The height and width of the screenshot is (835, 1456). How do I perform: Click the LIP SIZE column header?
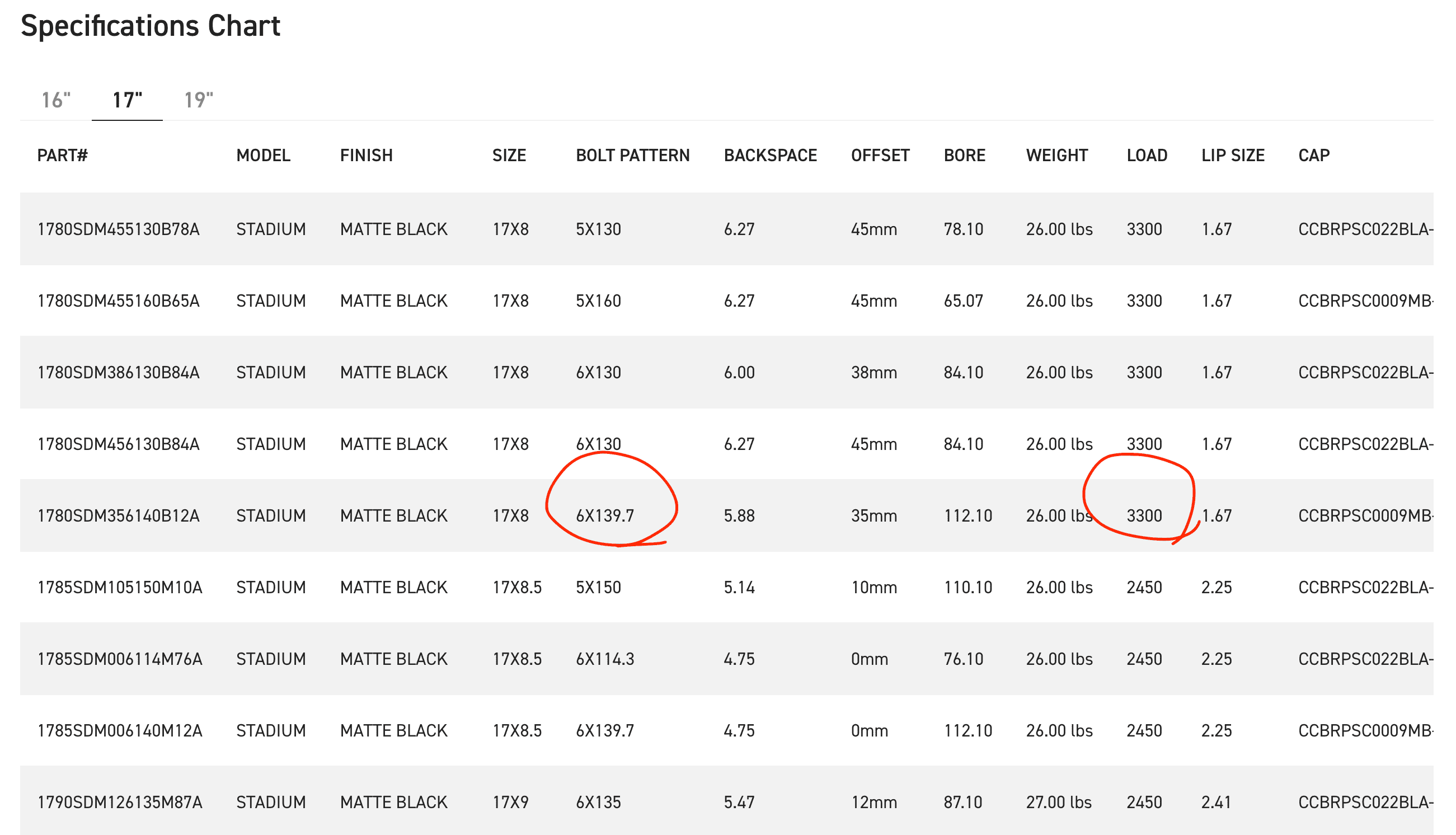1232,156
